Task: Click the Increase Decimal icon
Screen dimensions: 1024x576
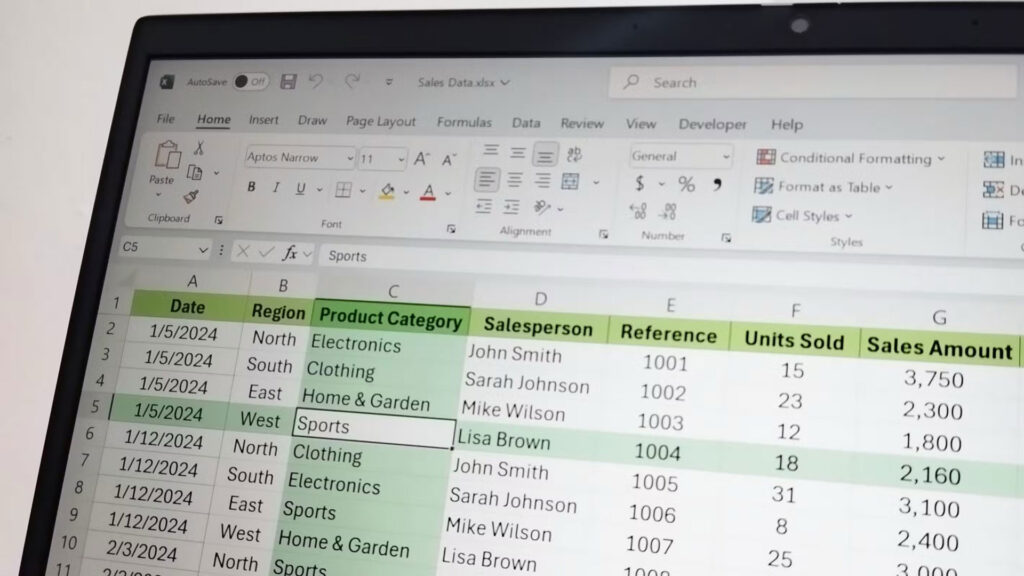Action: tap(636, 211)
